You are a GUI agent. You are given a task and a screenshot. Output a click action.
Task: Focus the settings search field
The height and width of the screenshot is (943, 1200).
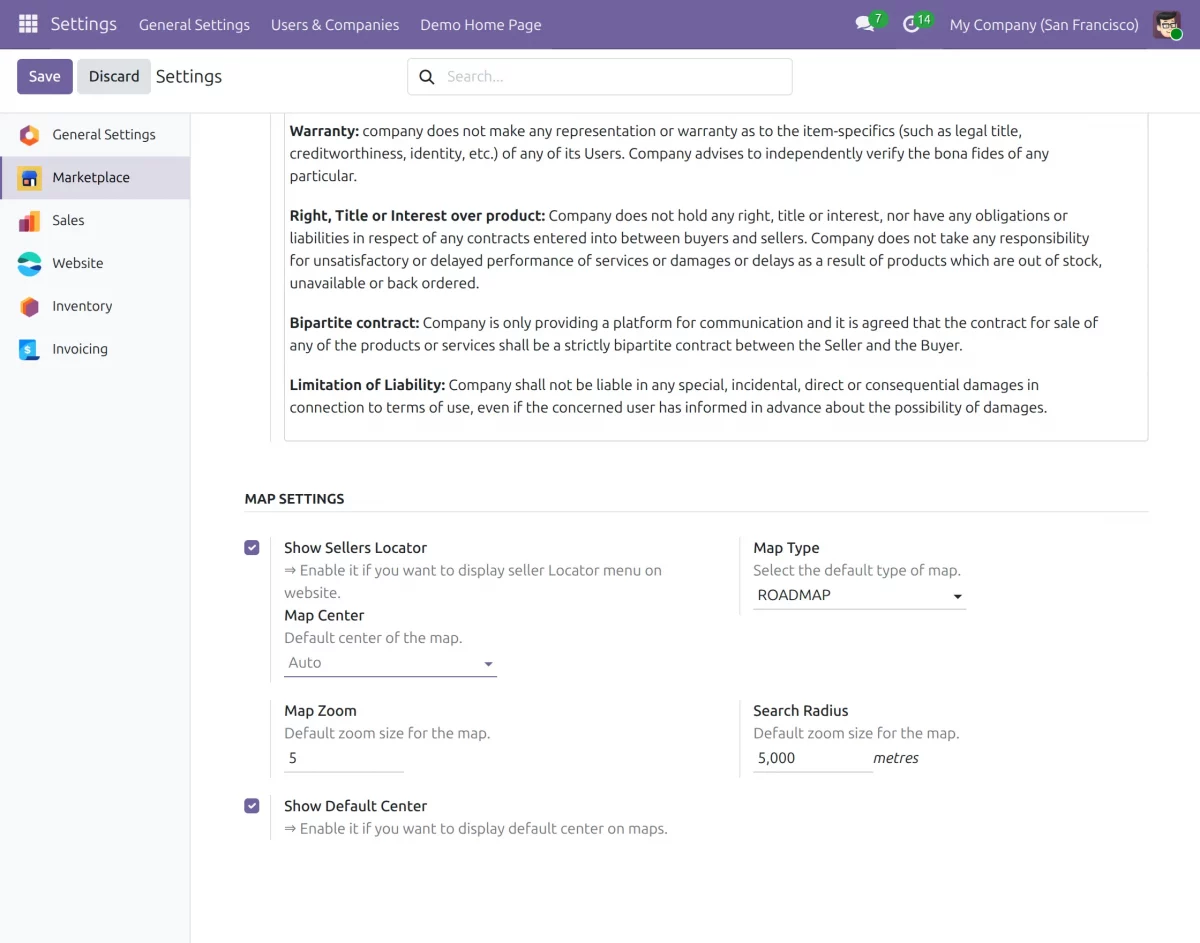600,77
